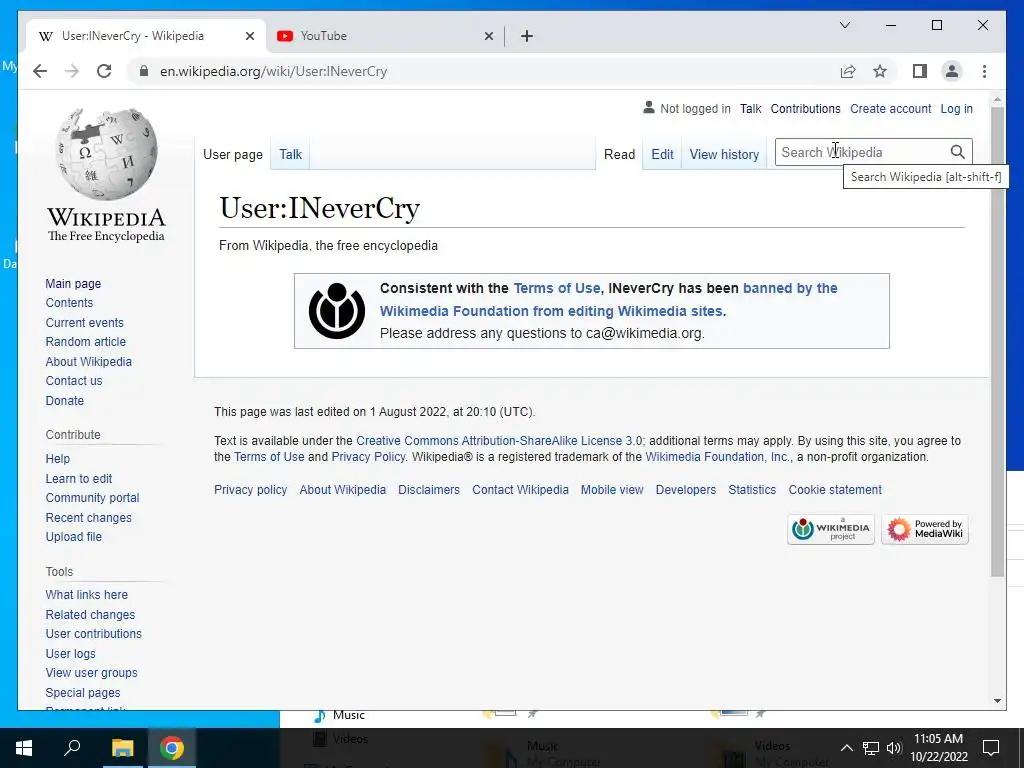Click the Log in link
This screenshot has width=1024, height=768.
click(956, 109)
